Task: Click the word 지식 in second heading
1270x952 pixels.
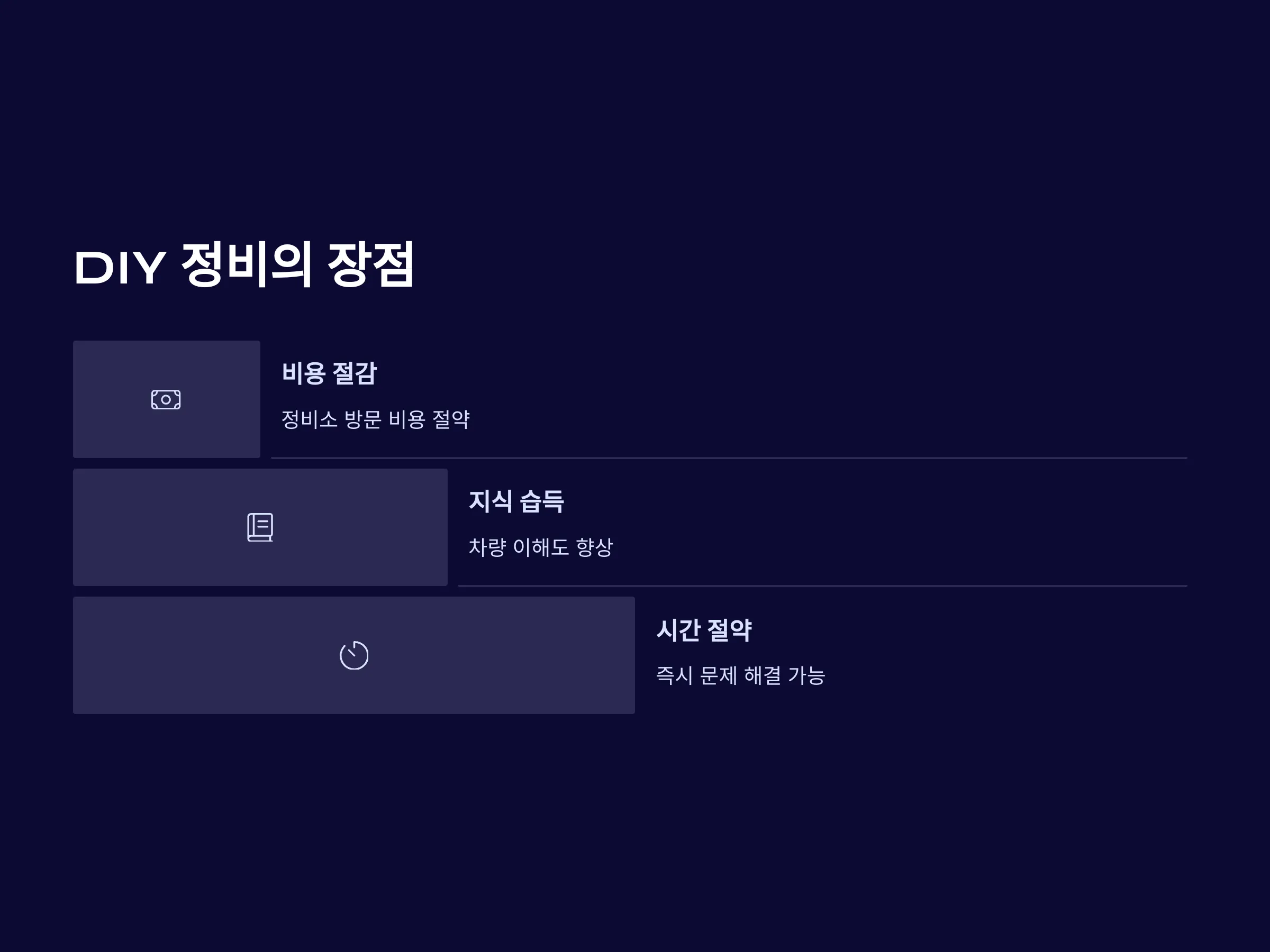Action: tap(491, 501)
